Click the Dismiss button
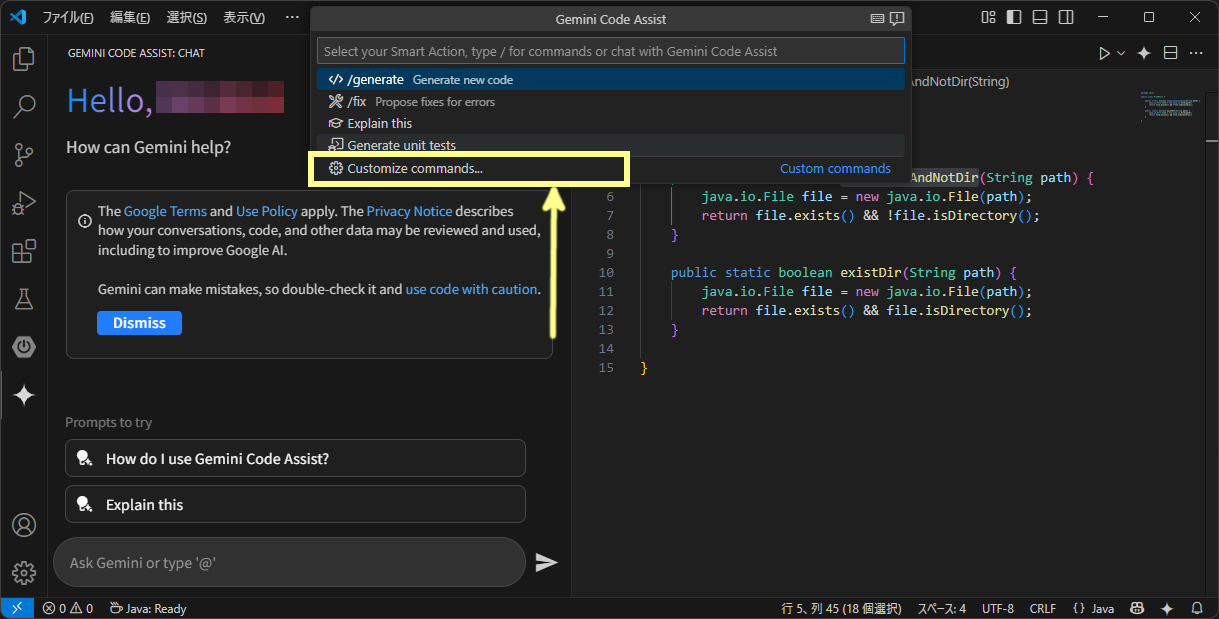1219x619 pixels. 139,322
